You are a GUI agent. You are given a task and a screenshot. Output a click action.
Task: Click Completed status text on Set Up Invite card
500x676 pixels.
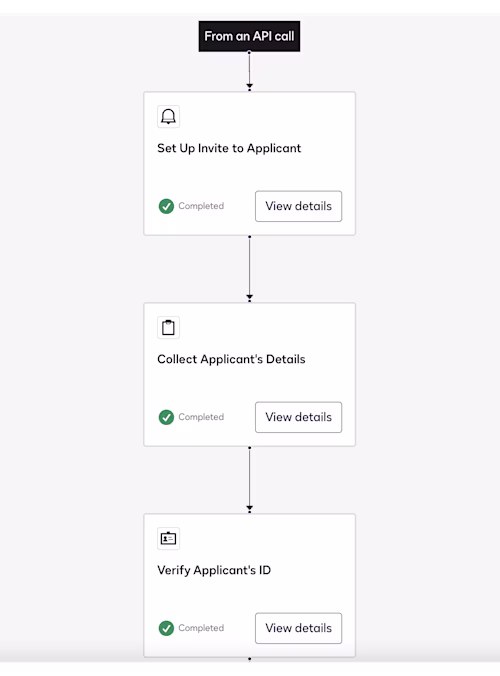point(201,206)
